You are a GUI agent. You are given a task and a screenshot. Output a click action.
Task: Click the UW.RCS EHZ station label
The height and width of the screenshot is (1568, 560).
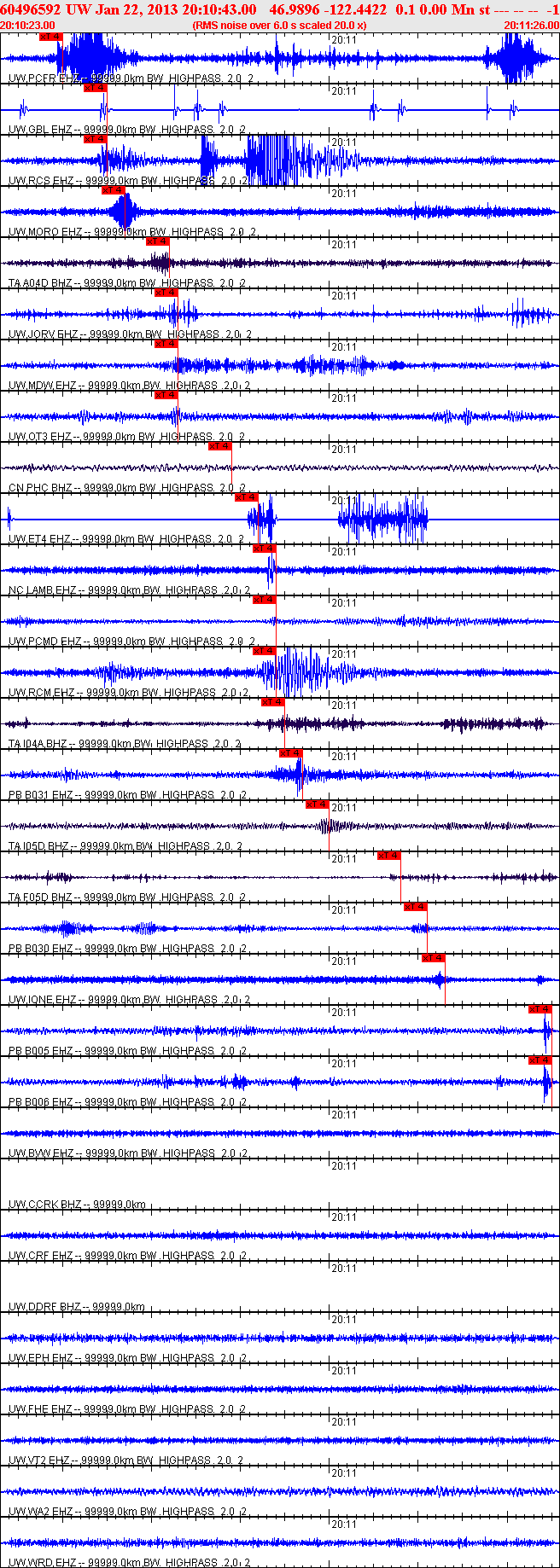click(x=41, y=181)
